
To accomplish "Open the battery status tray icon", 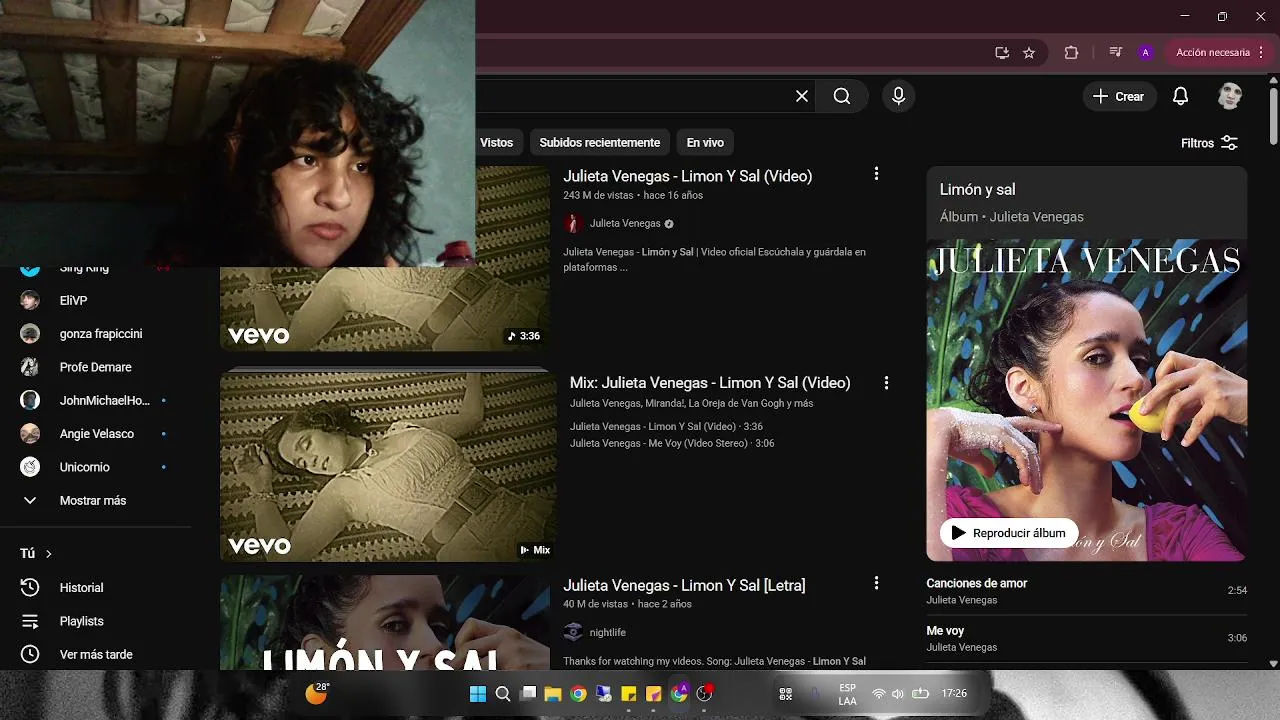I will point(921,694).
